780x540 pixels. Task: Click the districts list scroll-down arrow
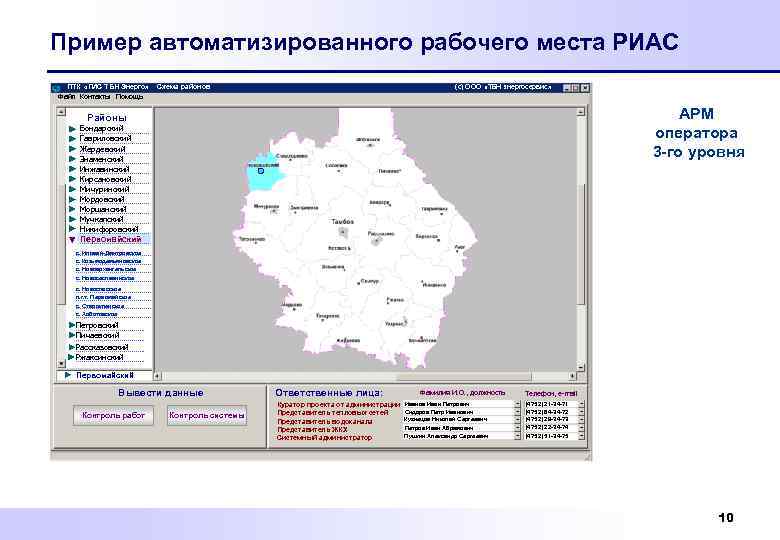pyautogui.click(x=62, y=364)
